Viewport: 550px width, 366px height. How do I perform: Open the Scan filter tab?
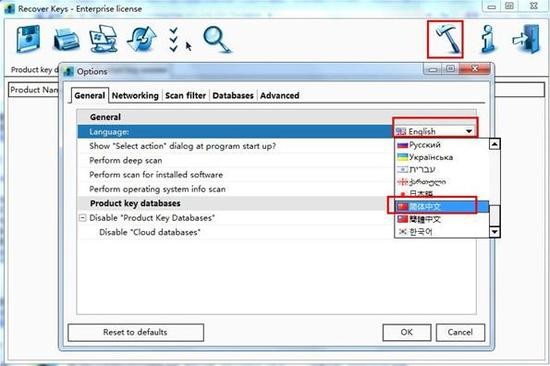click(185, 95)
